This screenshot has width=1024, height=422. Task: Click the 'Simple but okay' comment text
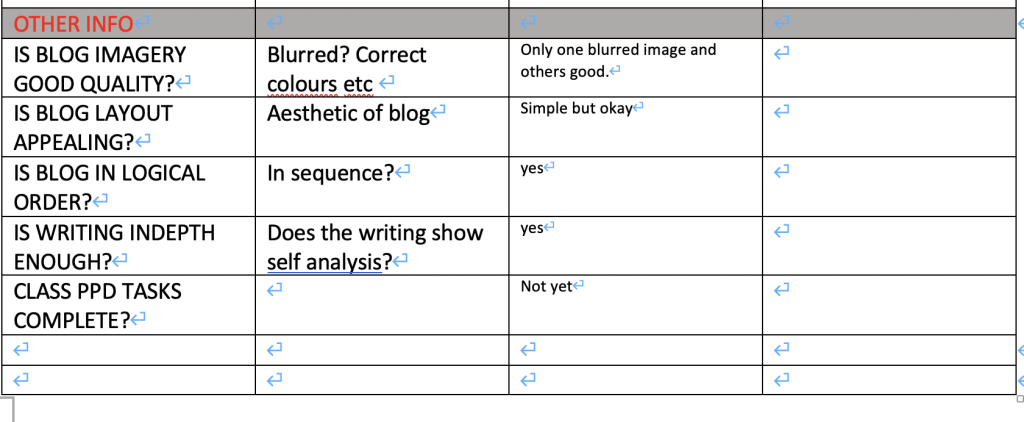coord(577,108)
